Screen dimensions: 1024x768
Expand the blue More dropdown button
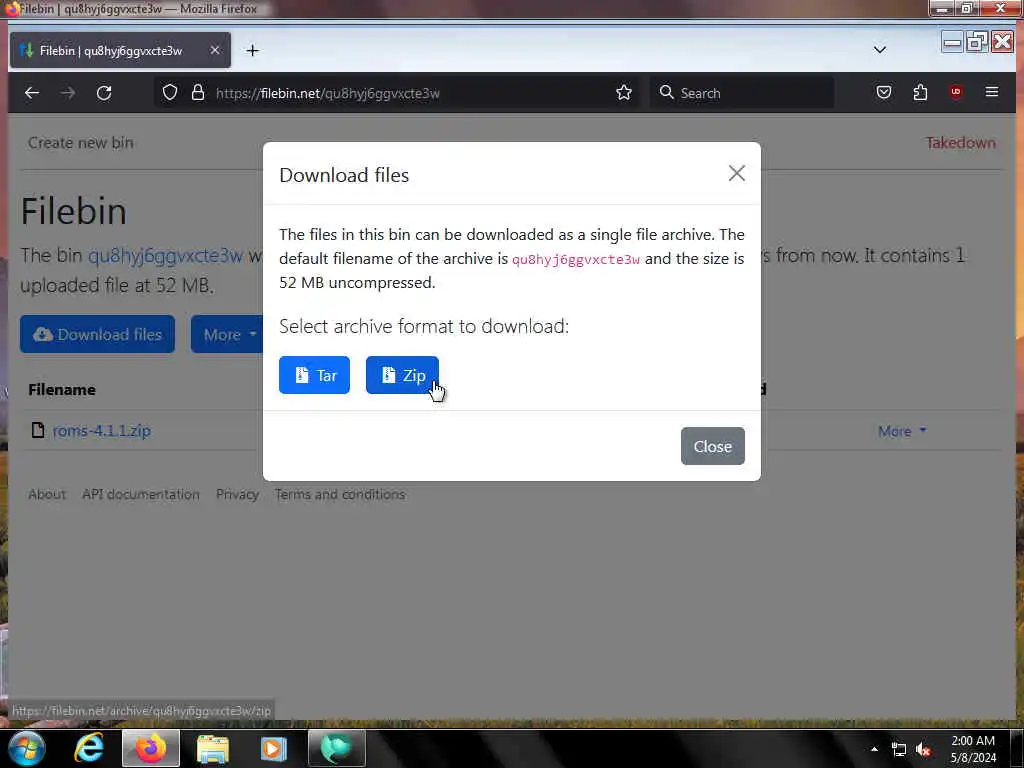[227, 334]
